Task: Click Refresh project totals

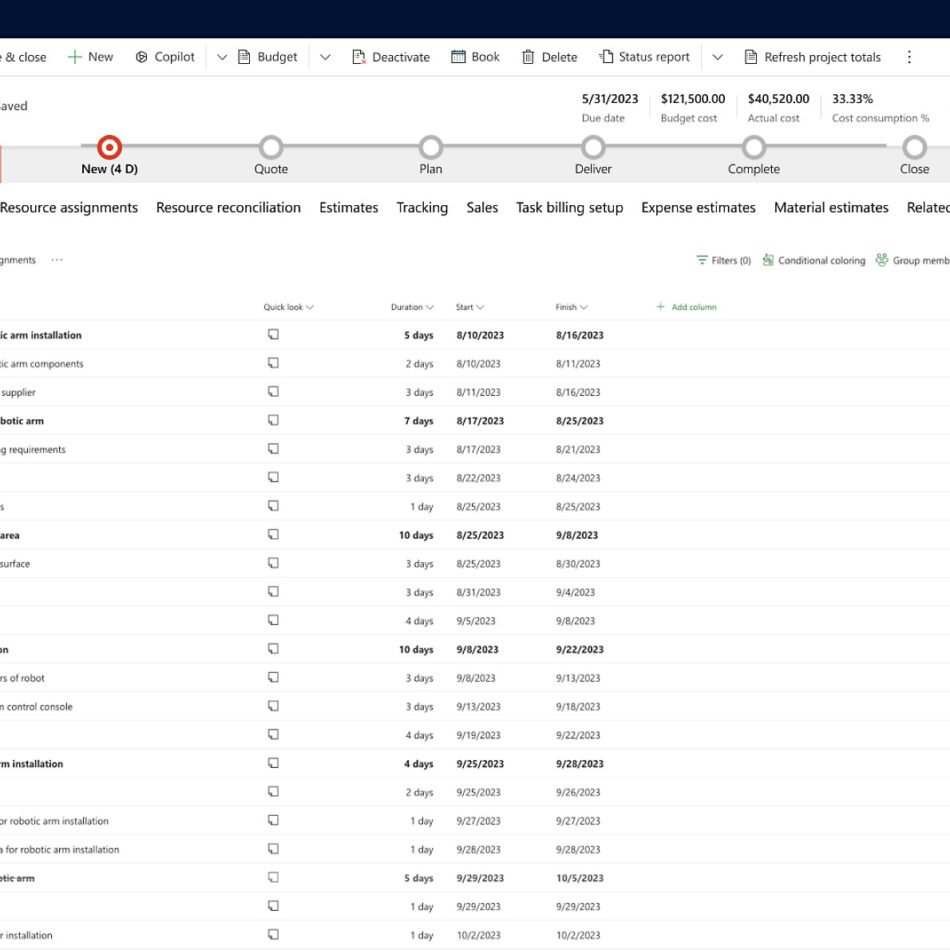Action: (812, 57)
